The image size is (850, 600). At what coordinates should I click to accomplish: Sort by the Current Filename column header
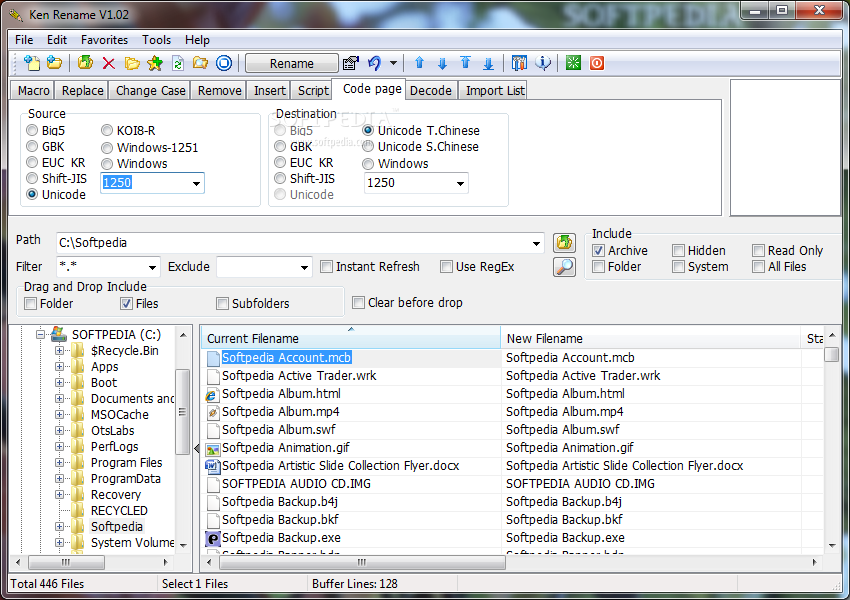pos(351,338)
